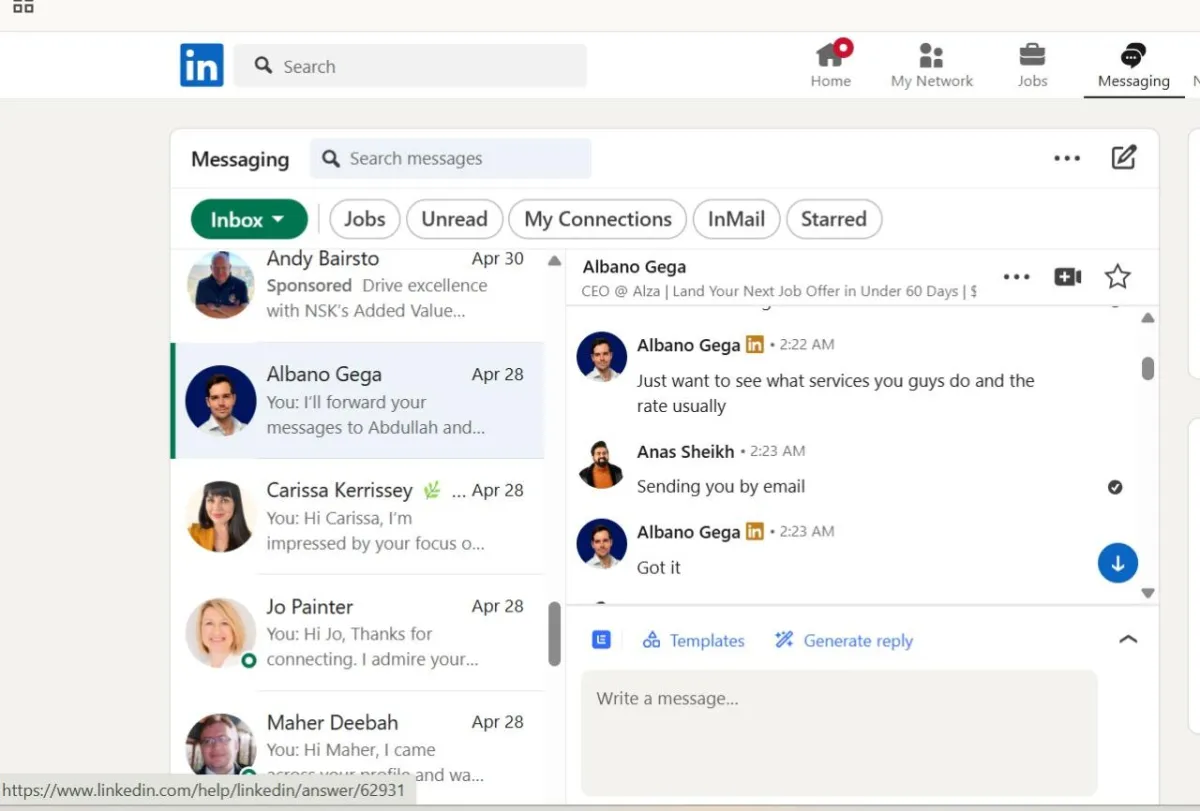
Task: Open Maher Deebah conversation
Action: [357, 745]
